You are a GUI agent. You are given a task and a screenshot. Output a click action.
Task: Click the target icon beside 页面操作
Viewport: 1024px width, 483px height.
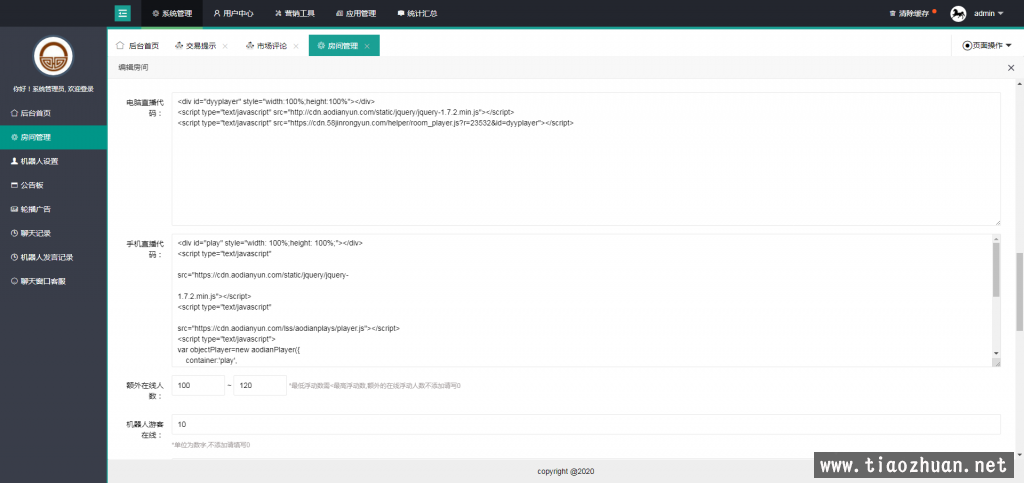coord(967,46)
